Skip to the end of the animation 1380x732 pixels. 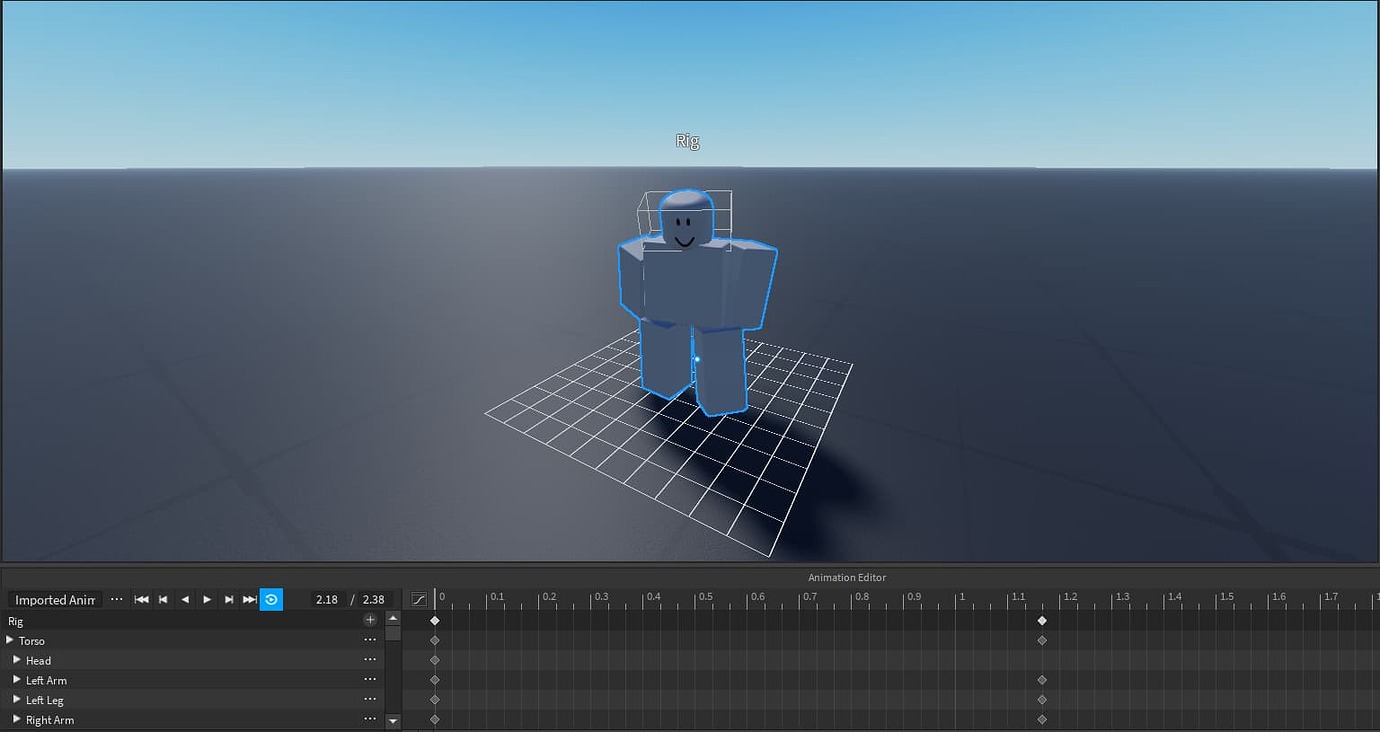pos(250,599)
